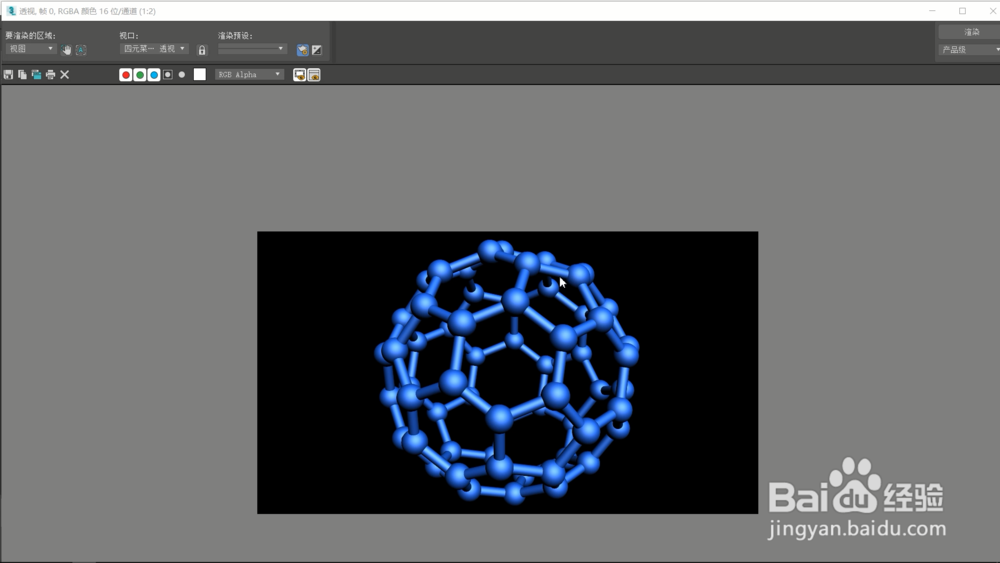Open the area to render dropdown
The image size is (1000, 563).
(31, 48)
